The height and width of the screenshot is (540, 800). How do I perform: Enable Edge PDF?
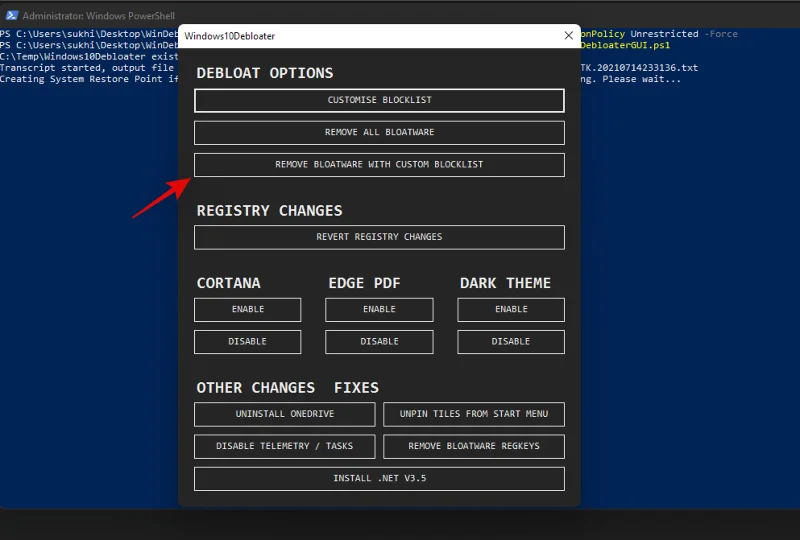(379, 310)
